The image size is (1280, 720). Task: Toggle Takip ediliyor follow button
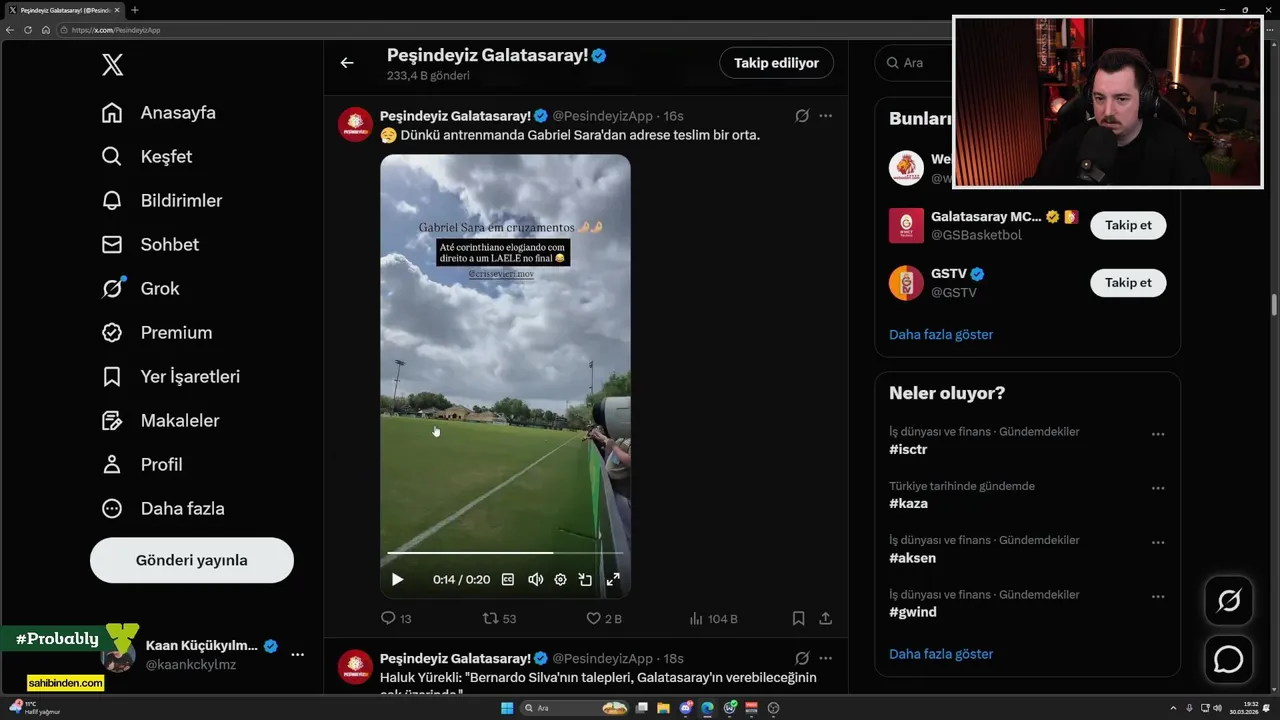[776, 63]
